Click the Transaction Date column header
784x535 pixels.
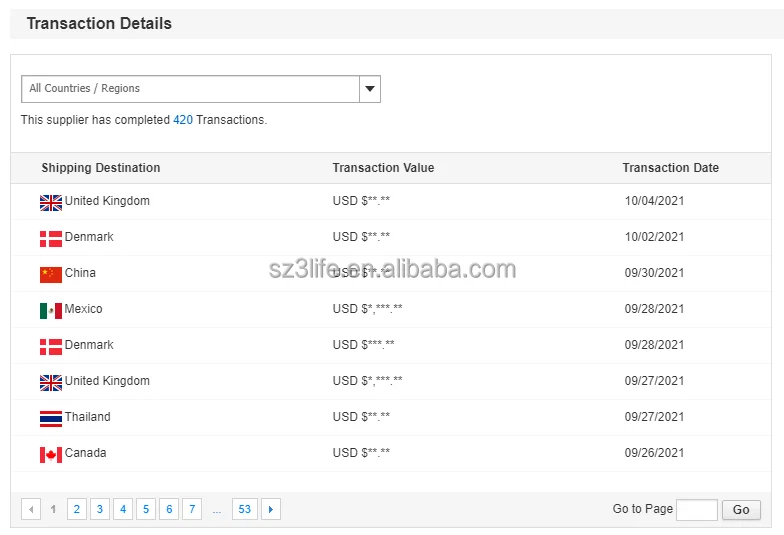[x=670, y=168]
